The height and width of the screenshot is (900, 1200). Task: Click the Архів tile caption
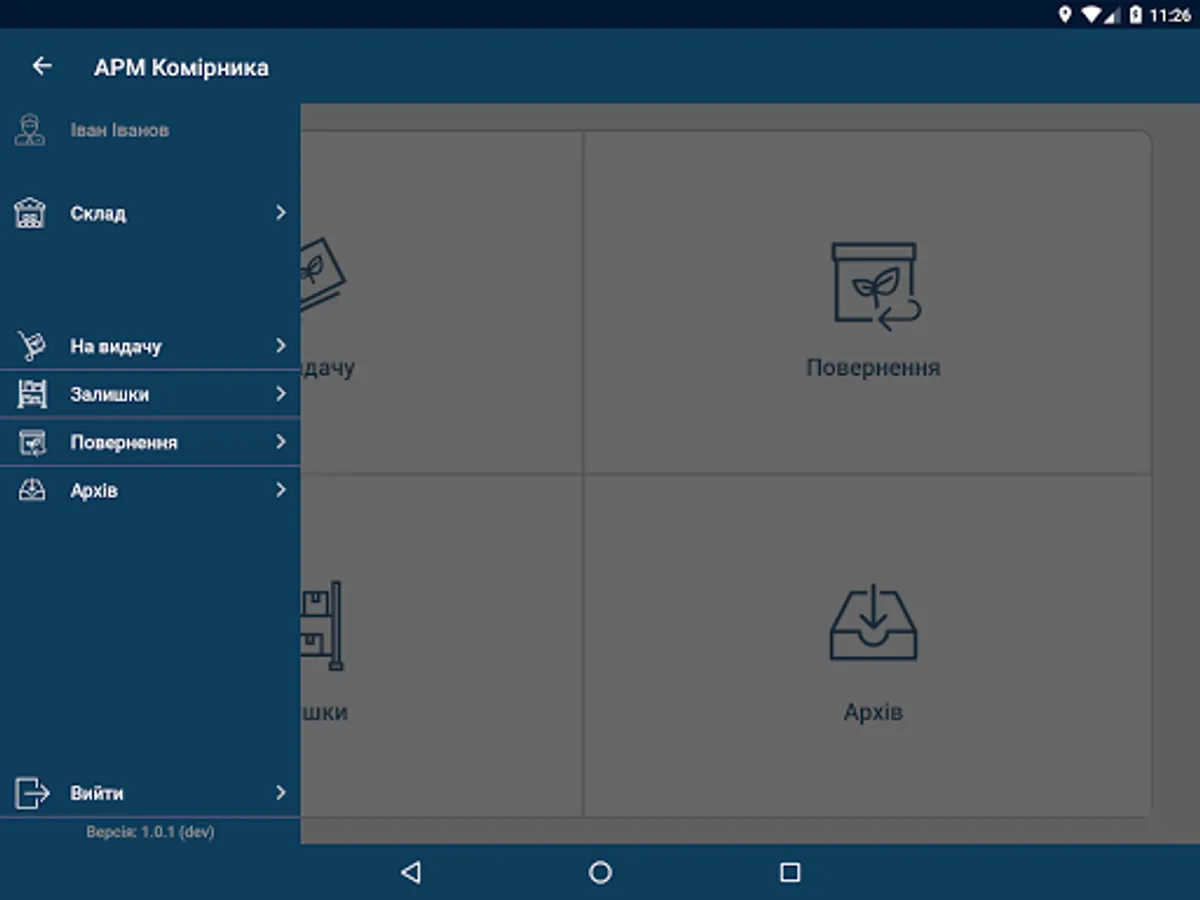click(x=873, y=713)
